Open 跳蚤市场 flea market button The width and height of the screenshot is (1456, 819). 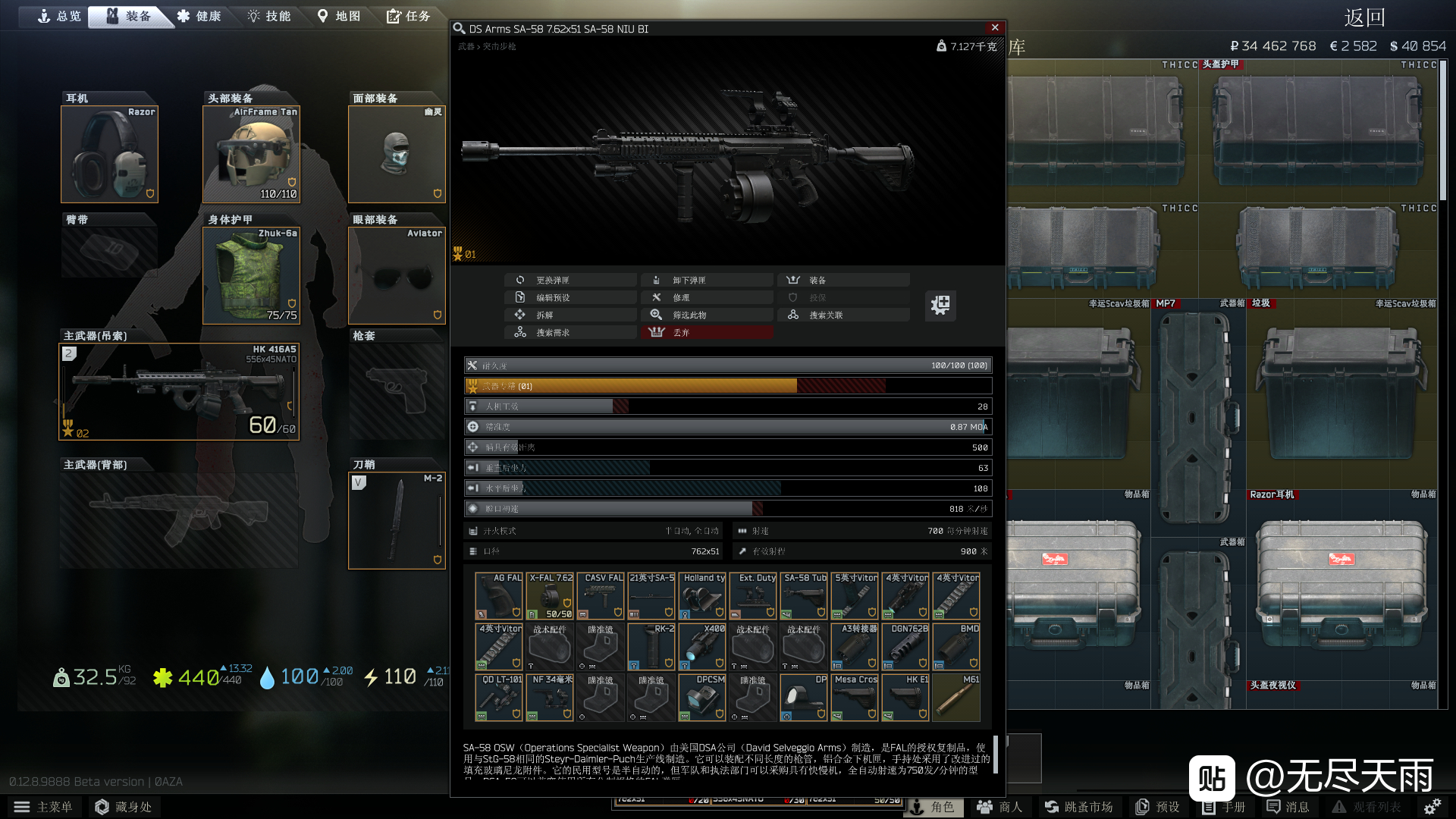click(x=1079, y=807)
